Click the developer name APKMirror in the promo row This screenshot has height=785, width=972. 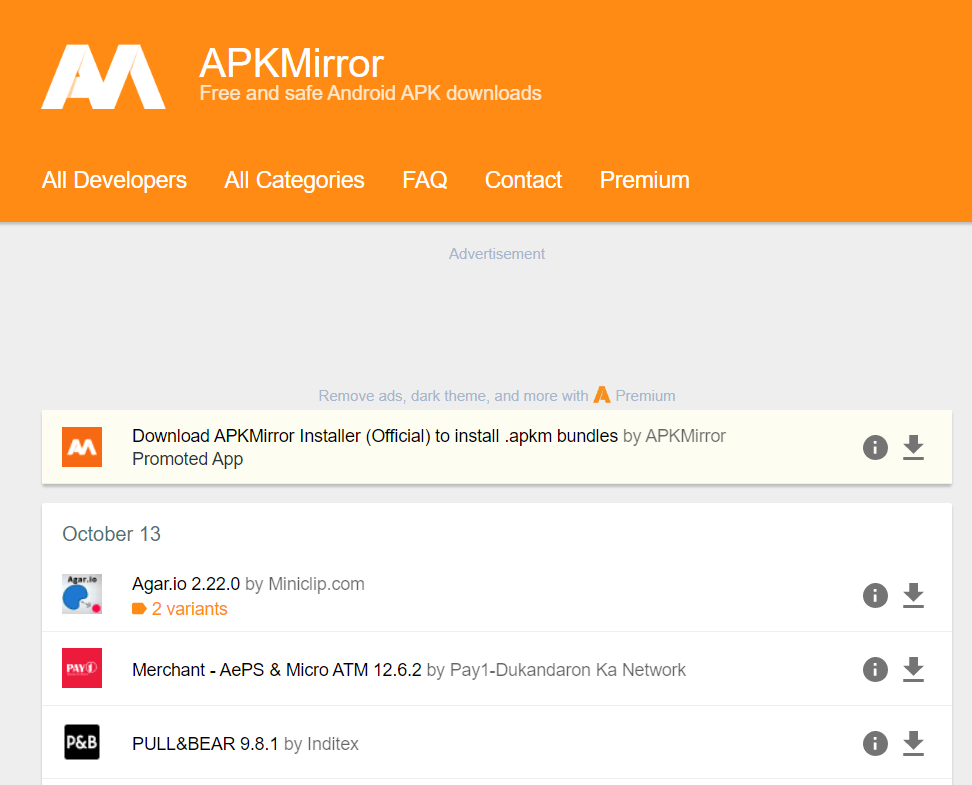686,436
